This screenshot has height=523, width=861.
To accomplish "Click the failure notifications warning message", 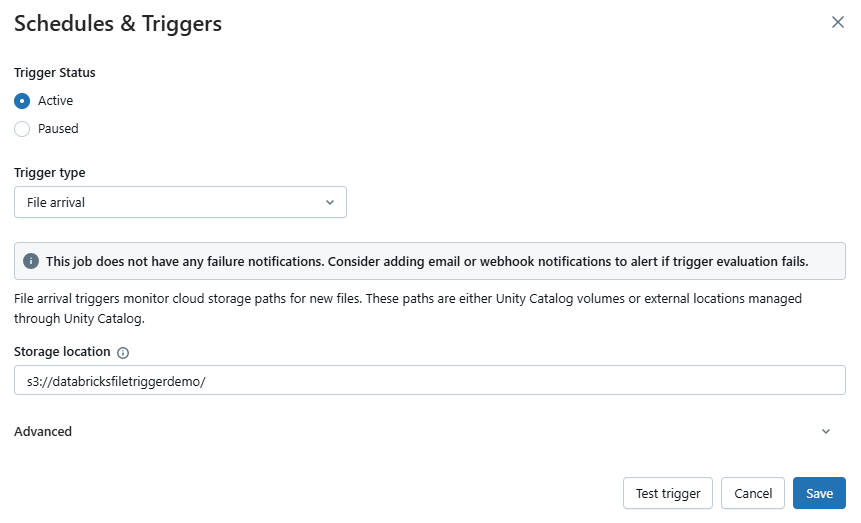I will [427, 262].
